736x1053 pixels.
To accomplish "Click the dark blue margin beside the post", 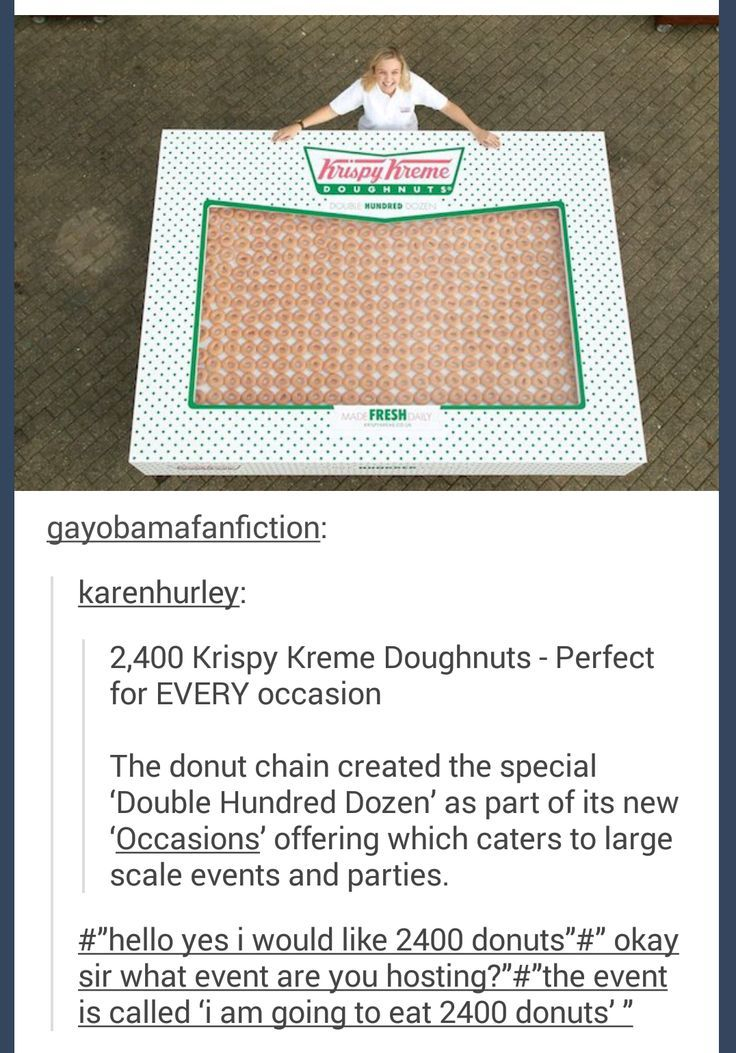I will point(727,526).
